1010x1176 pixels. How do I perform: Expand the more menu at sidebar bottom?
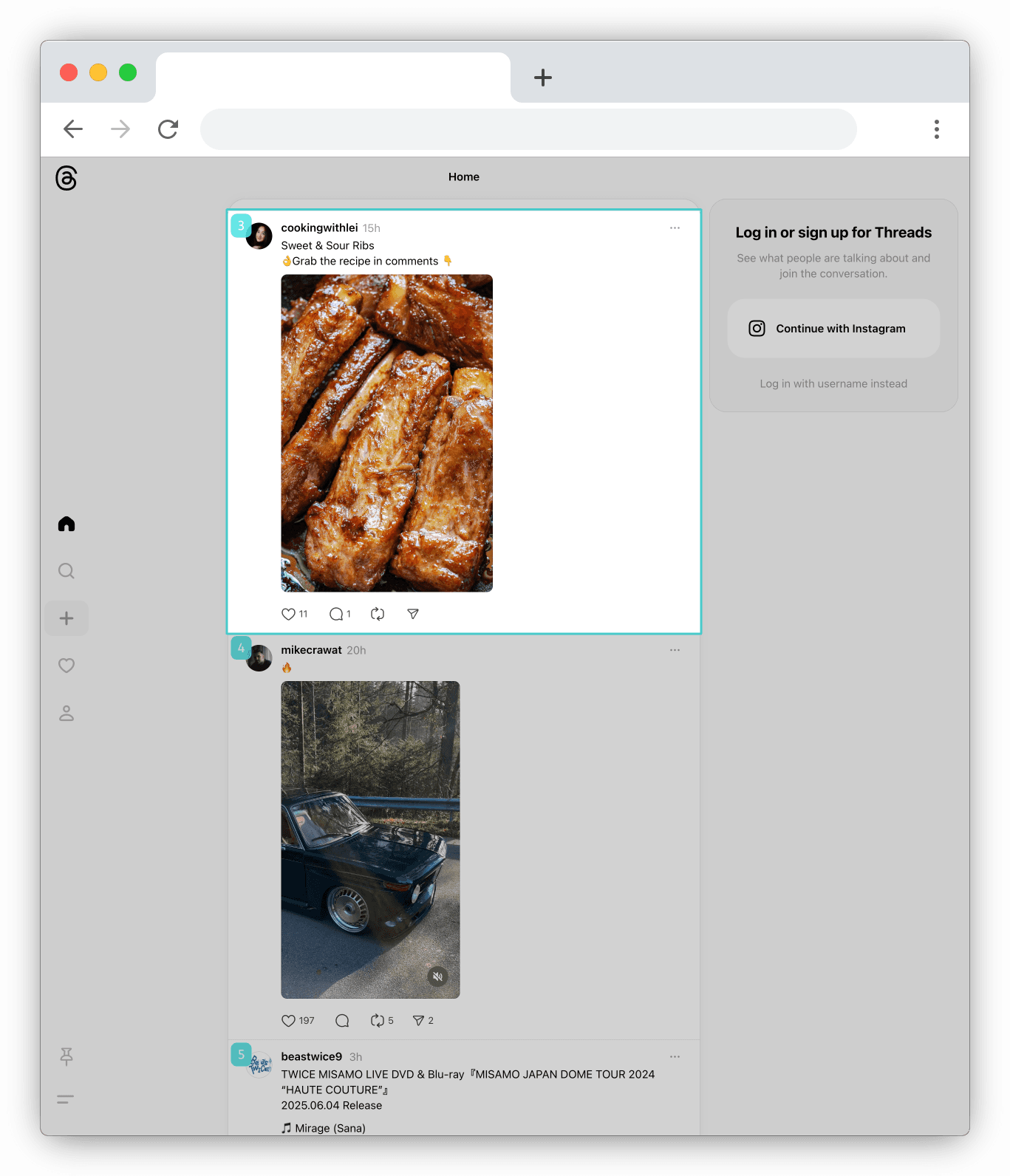pos(66,1099)
